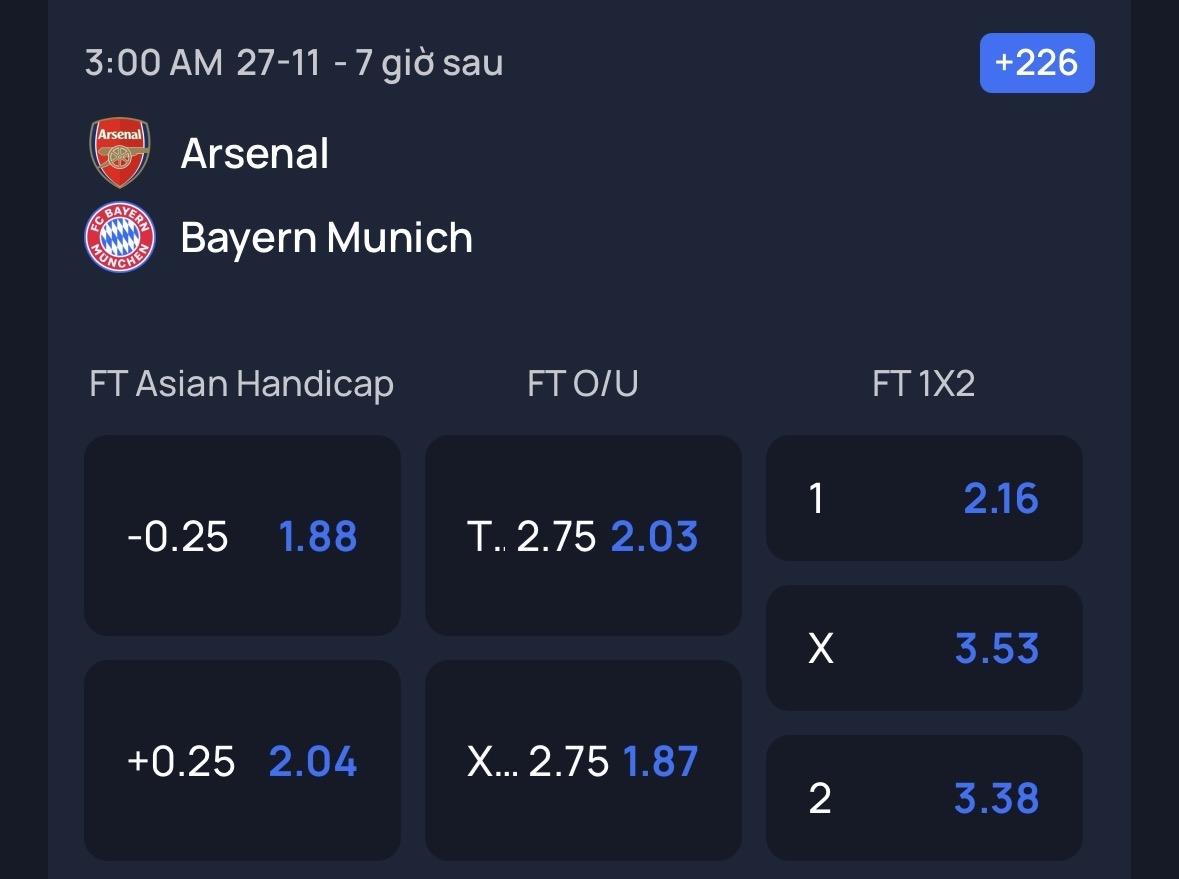1179x879 pixels.
Task: Expand the +226 more markets badge
Action: point(1036,63)
